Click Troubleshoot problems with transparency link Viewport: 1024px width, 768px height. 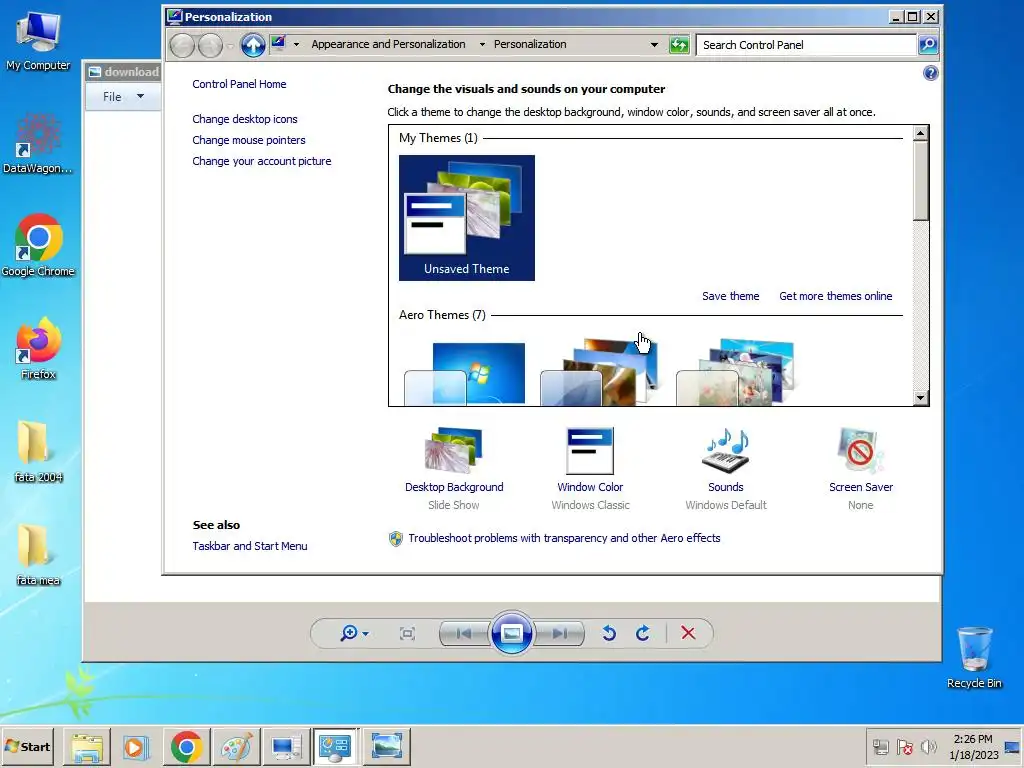[564, 538]
